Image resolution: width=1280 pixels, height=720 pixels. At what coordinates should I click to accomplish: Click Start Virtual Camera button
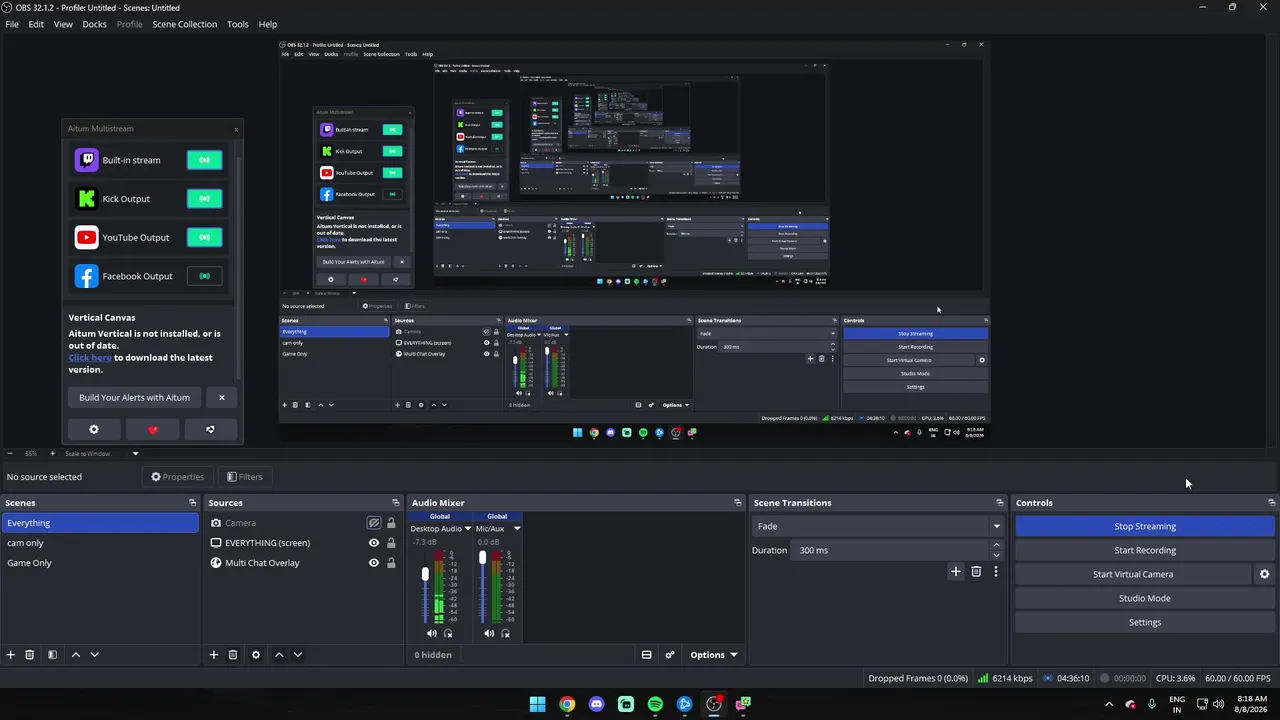pos(1133,574)
